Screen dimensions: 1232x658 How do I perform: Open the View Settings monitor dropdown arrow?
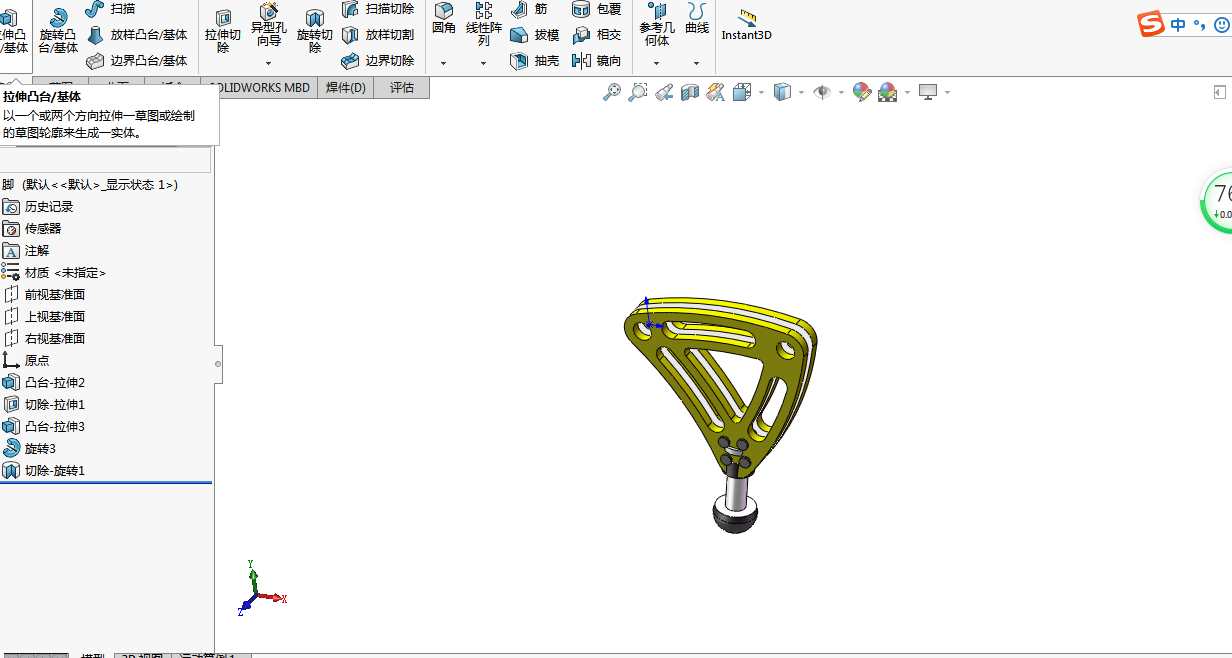click(947, 93)
